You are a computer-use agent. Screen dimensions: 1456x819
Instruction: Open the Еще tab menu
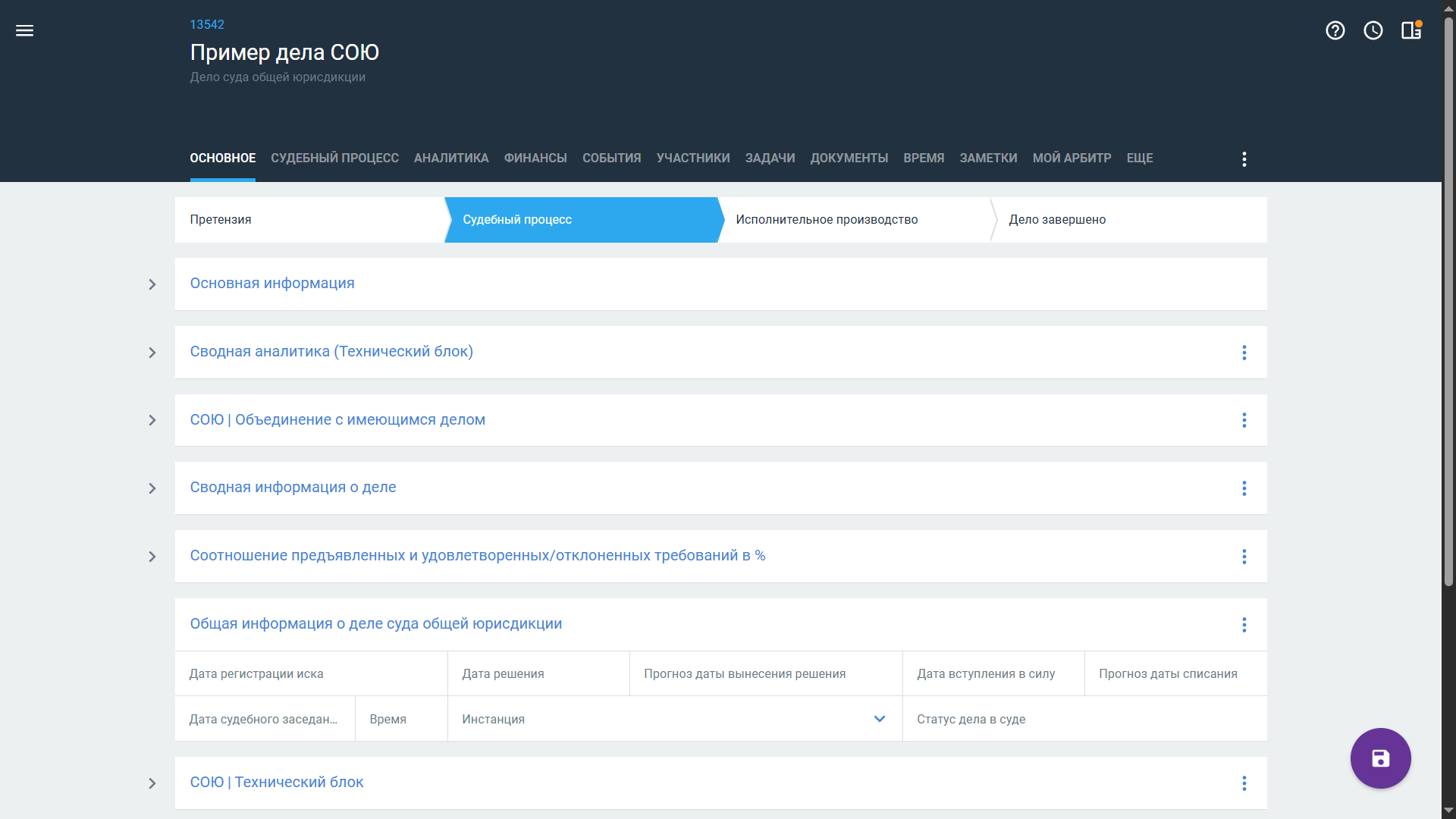[x=1139, y=158]
